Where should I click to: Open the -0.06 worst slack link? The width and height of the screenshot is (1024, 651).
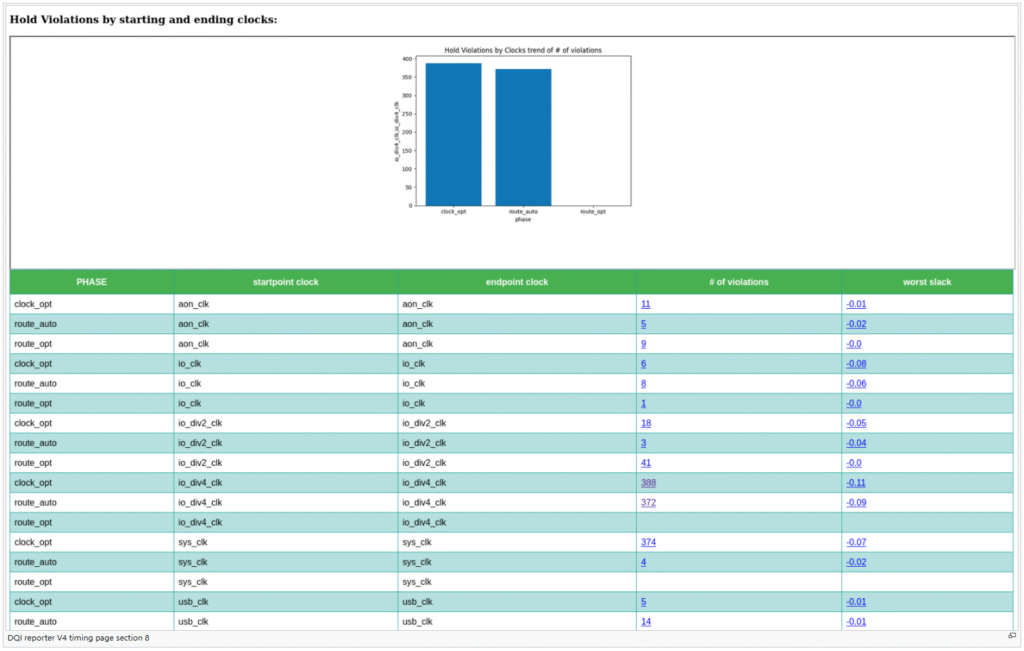coord(856,384)
